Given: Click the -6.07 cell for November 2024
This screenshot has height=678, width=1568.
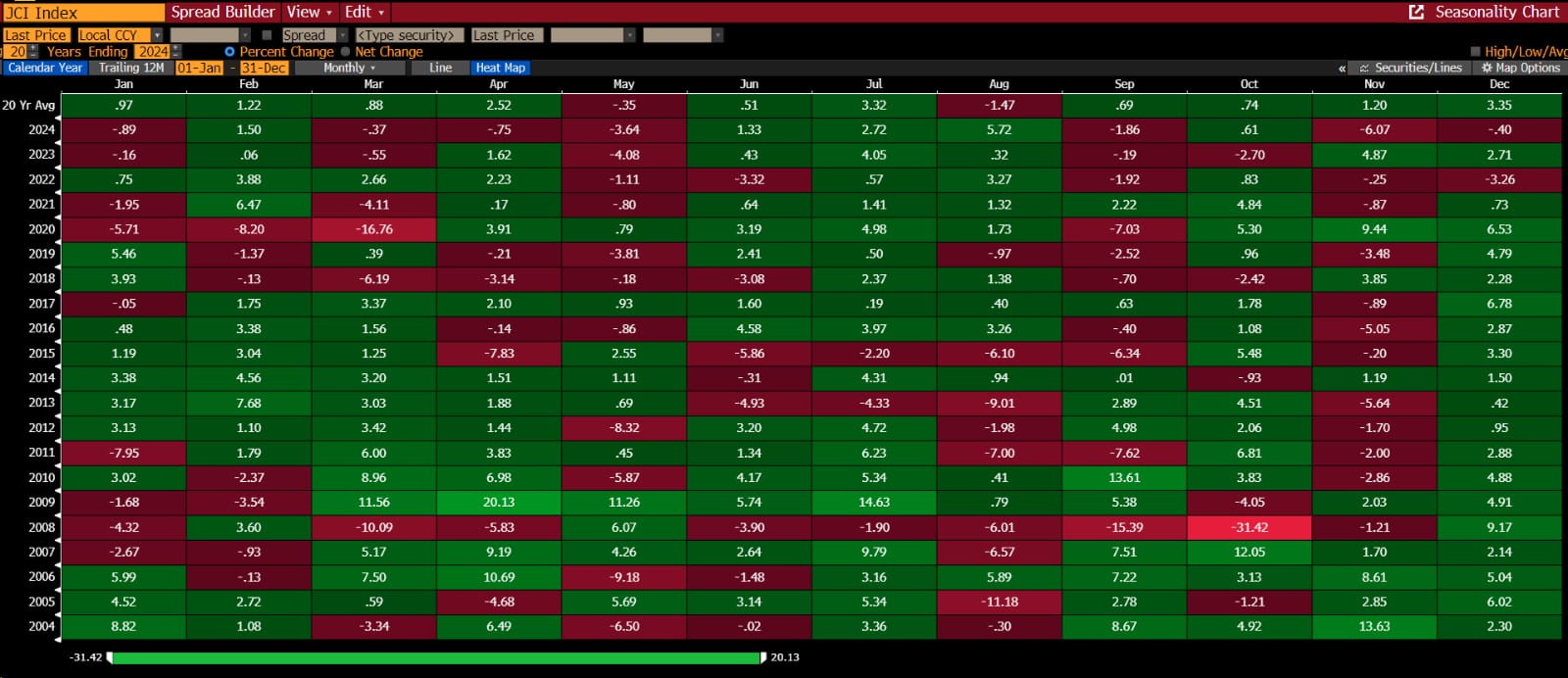Looking at the screenshot, I should 1374,129.
